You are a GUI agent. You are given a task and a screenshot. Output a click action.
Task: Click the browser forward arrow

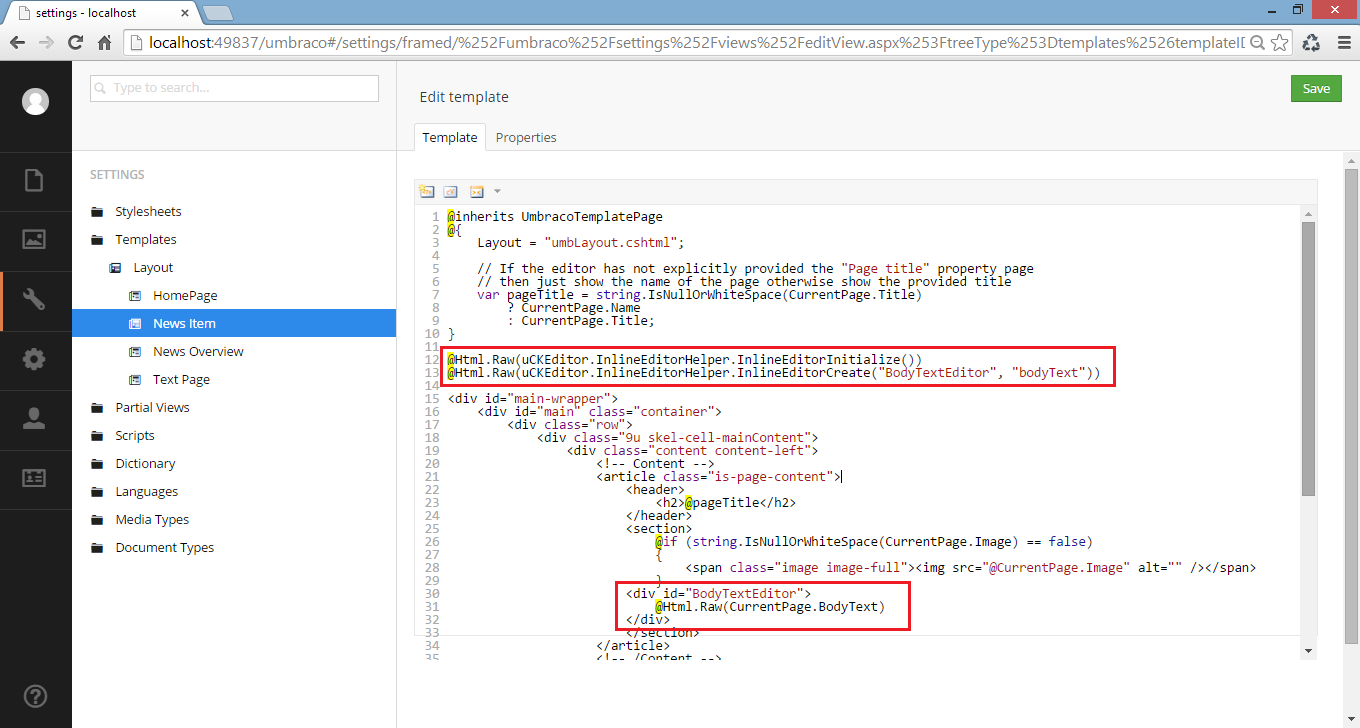(46, 42)
